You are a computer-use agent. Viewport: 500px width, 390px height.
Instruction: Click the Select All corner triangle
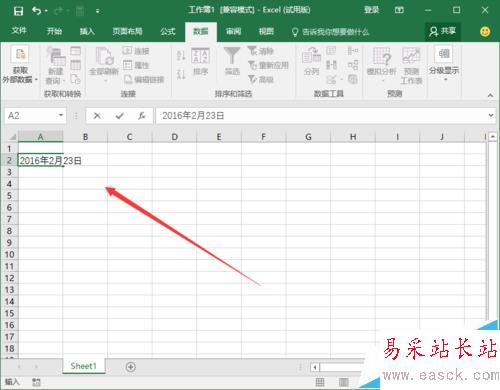tap(12, 137)
